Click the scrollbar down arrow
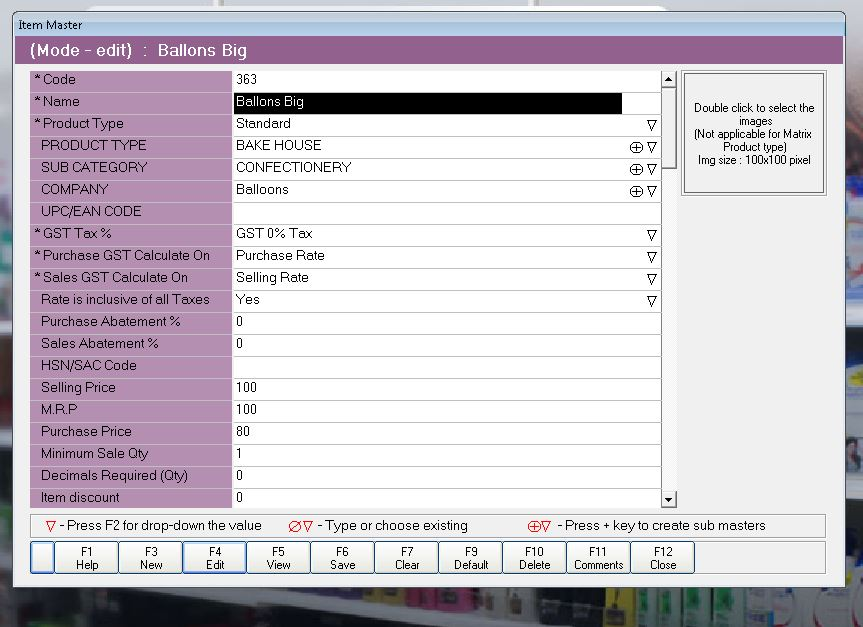863x627 pixels. click(668, 499)
